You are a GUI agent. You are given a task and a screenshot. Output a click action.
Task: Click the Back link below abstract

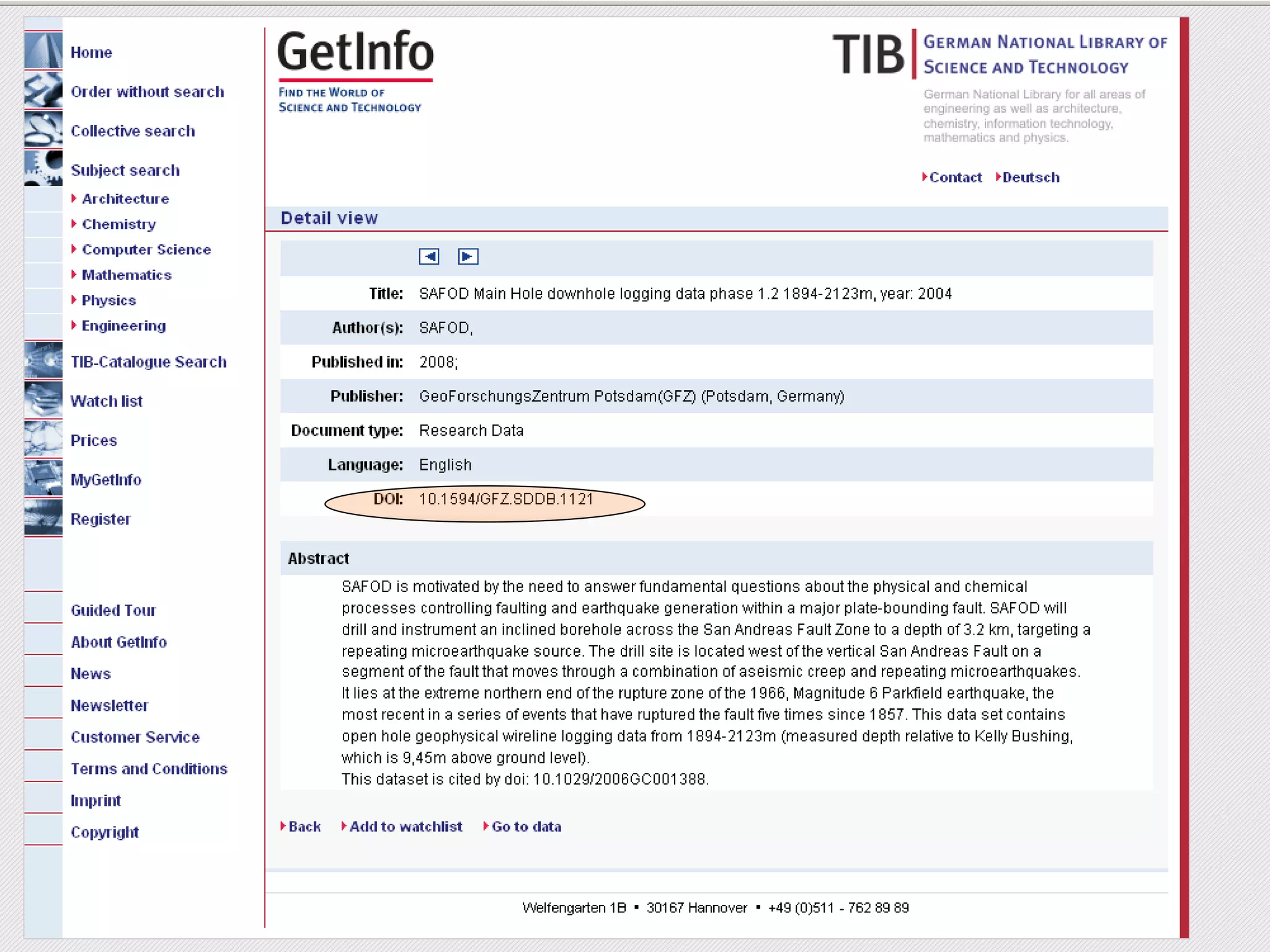pos(304,827)
